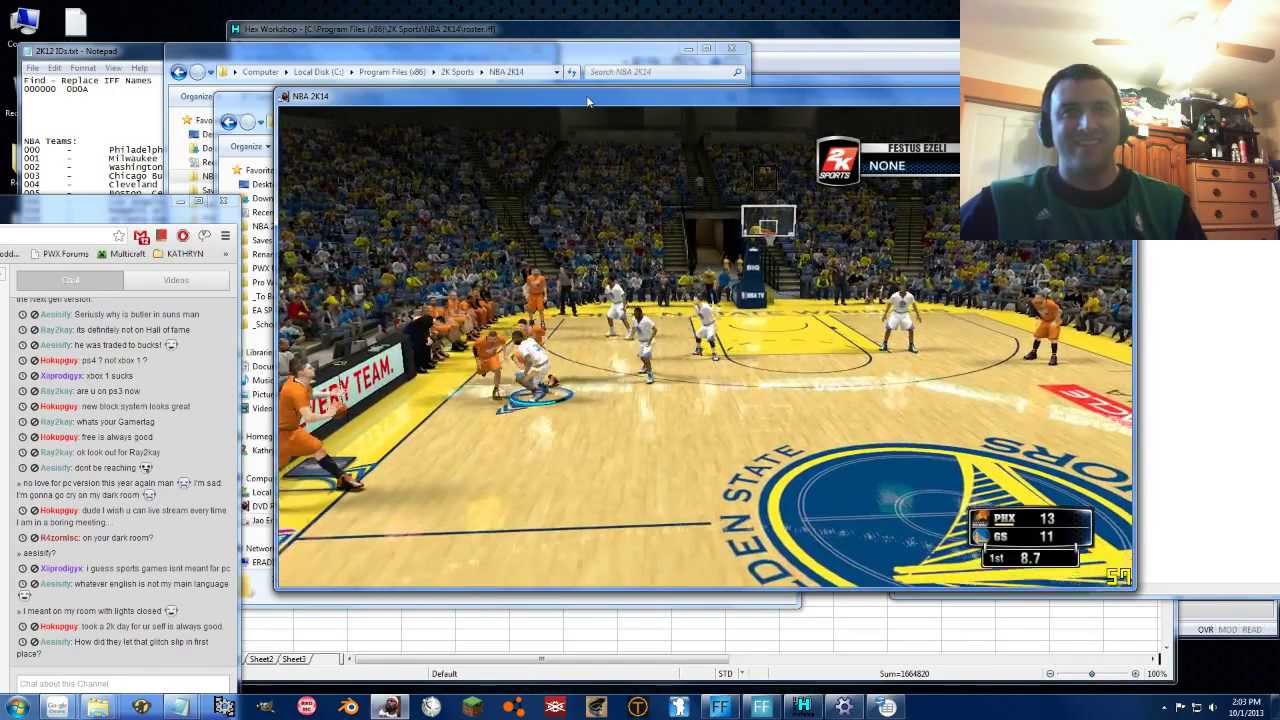Open the Chrome menu (three lines) icon
Viewport: 1280px width, 720px height.
pyautogui.click(x=225, y=236)
